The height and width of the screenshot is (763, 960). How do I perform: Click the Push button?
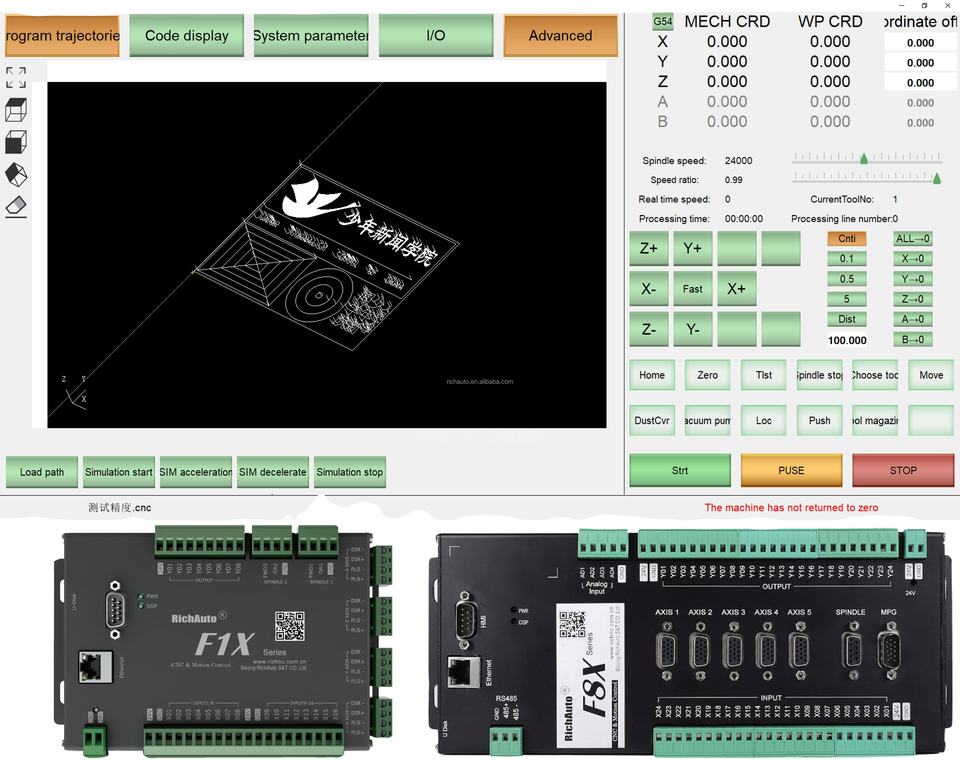[x=819, y=421]
